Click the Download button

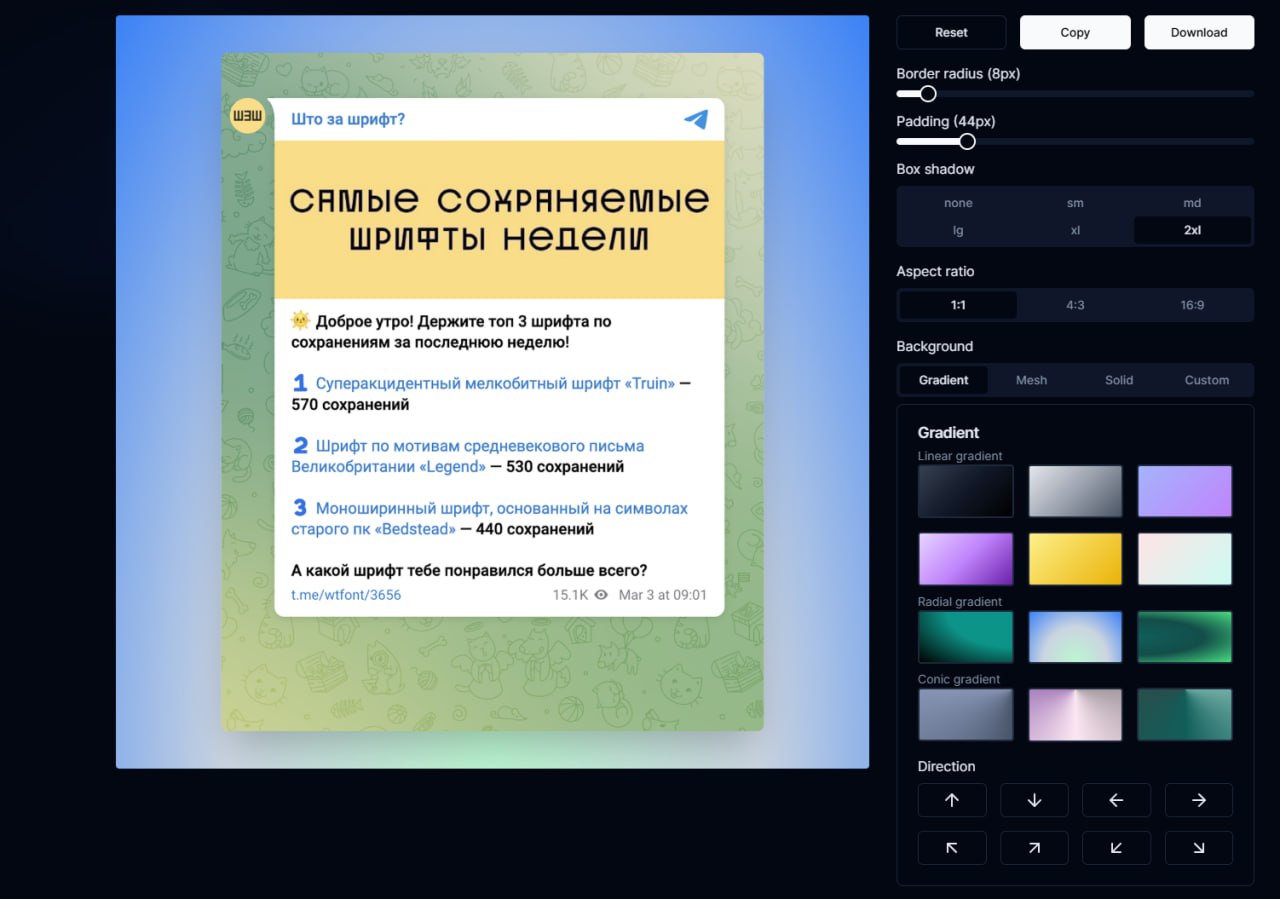point(1199,32)
